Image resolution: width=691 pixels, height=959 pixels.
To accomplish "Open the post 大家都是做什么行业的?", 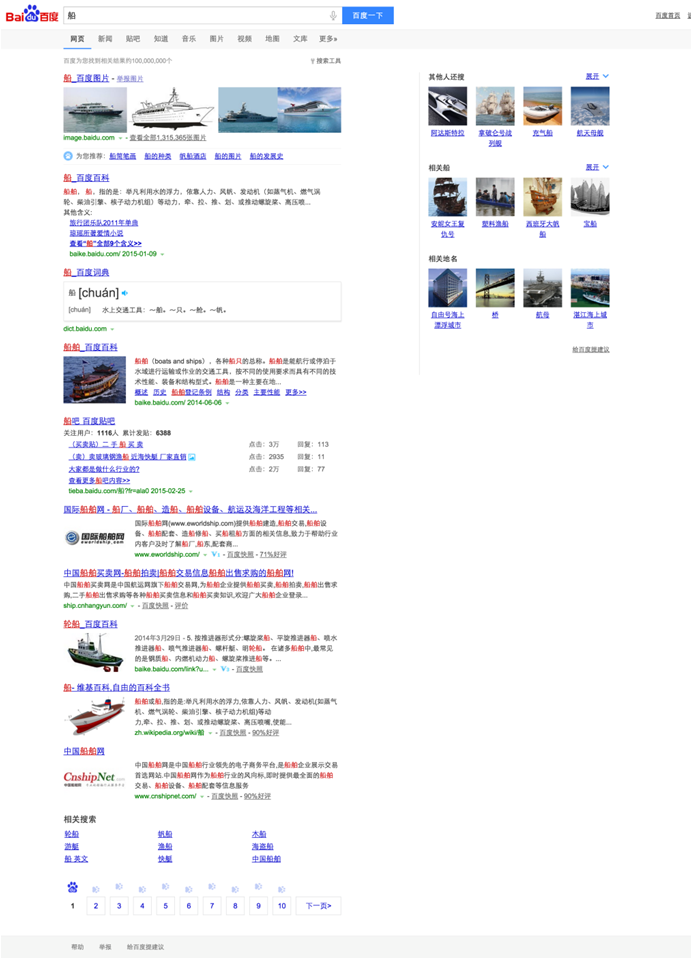I will point(104,469).
